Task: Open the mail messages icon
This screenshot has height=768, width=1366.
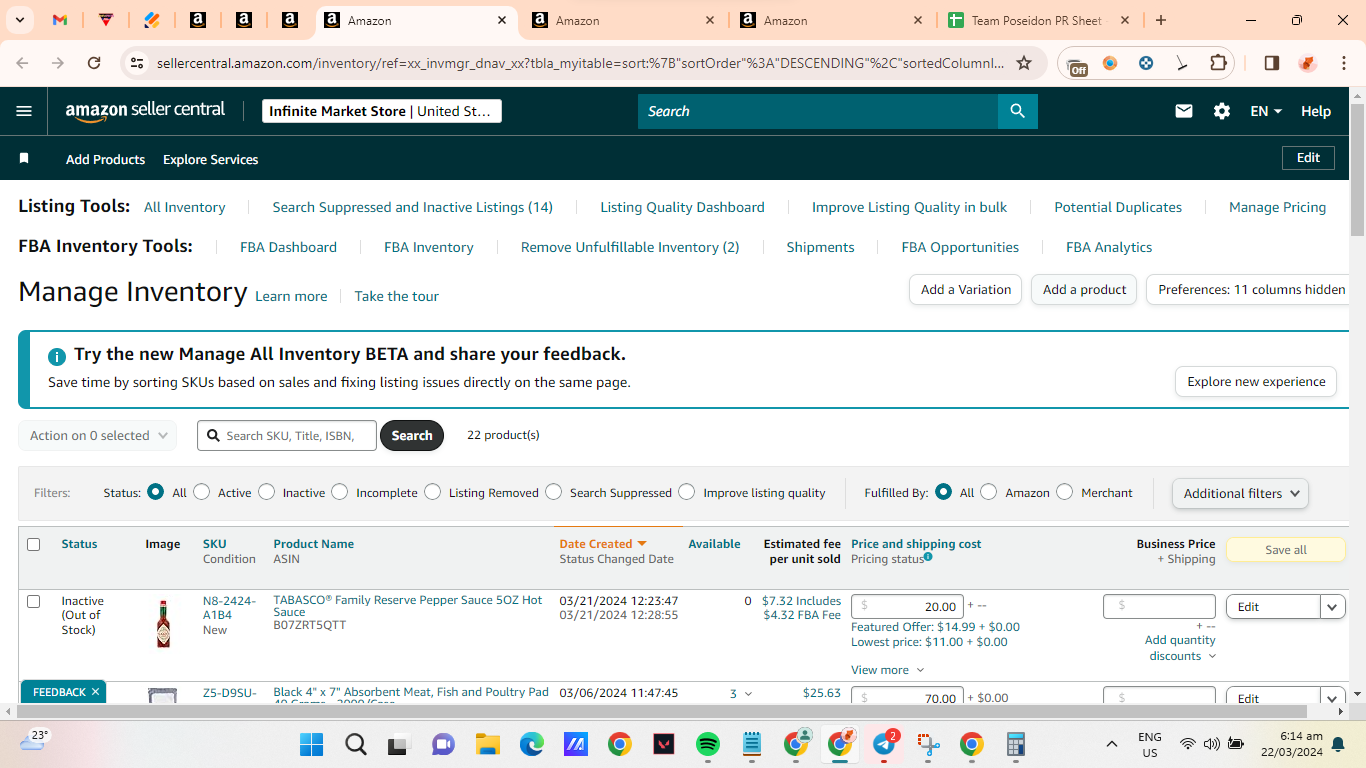Action: pos(1184,111)
